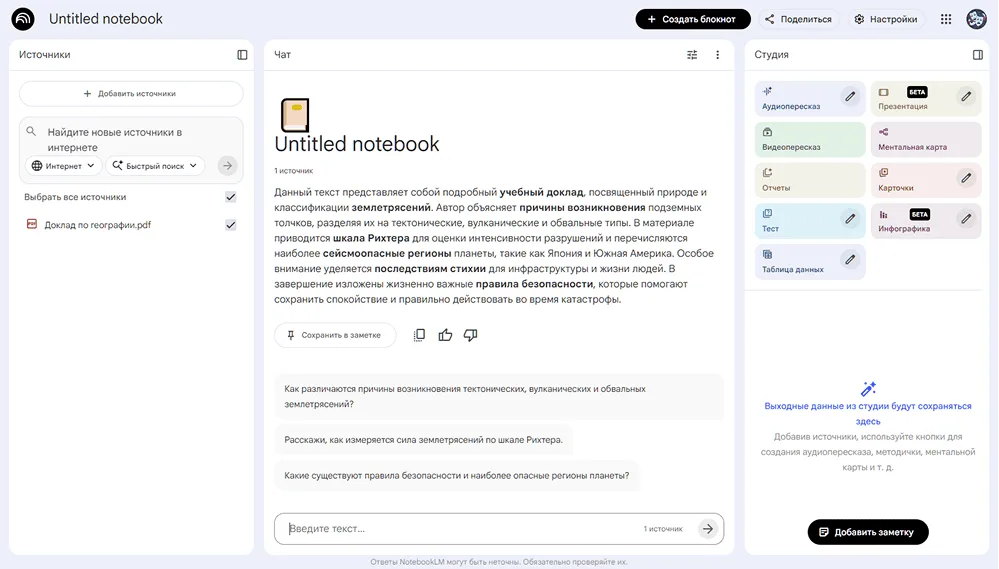Click the Введите текст chat field
The image size is (999, 569).
click(460, 528)
